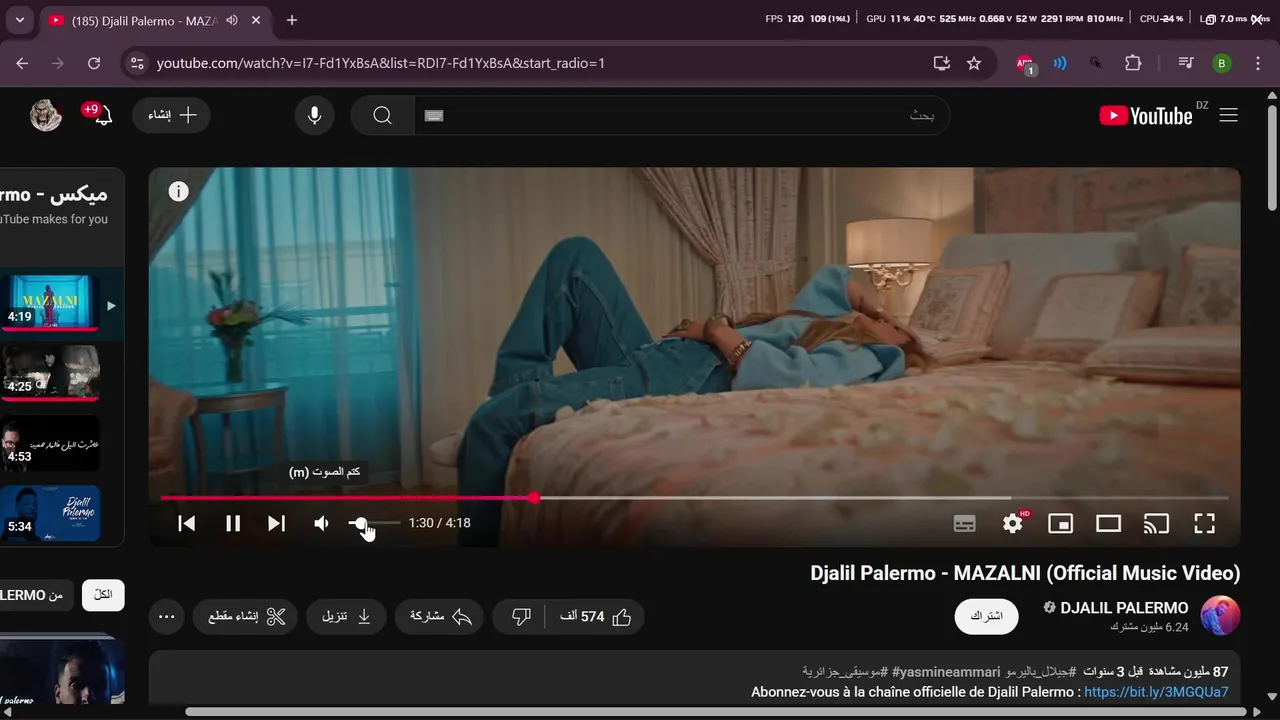Adjust the player volume slider
This screenshot has width=1280, height=720.
(x=374, y=523)
